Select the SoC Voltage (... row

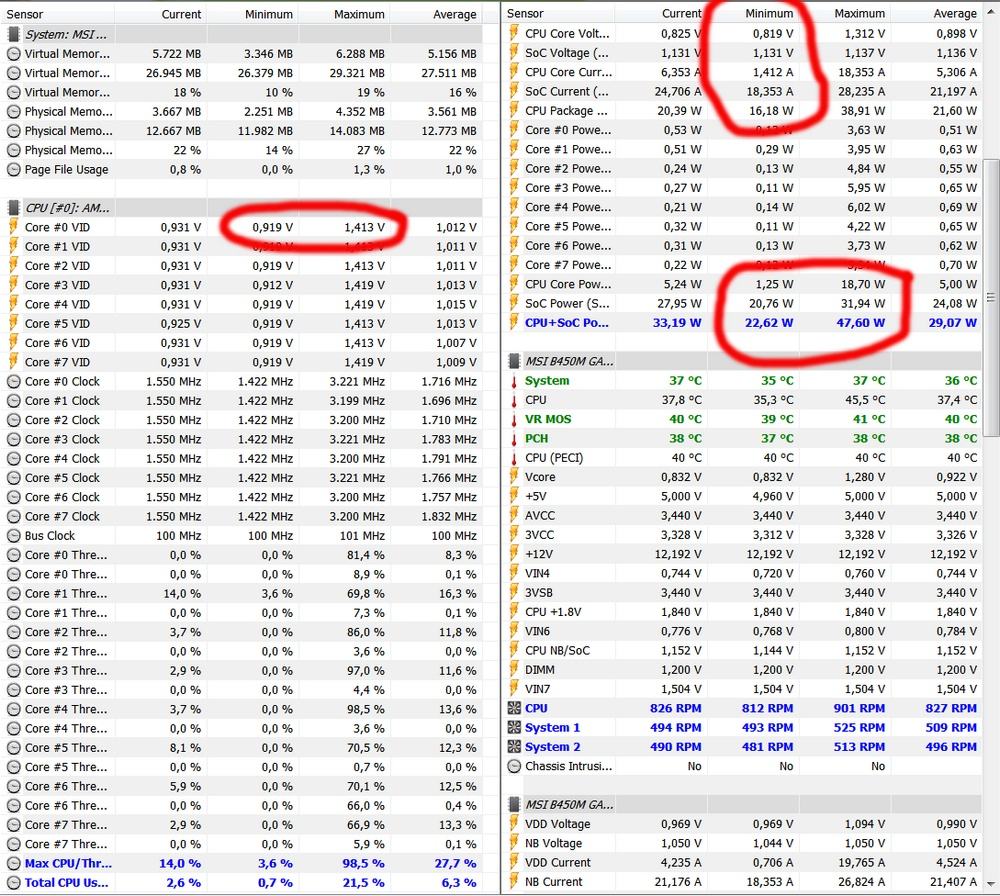[x=743, y=53]
